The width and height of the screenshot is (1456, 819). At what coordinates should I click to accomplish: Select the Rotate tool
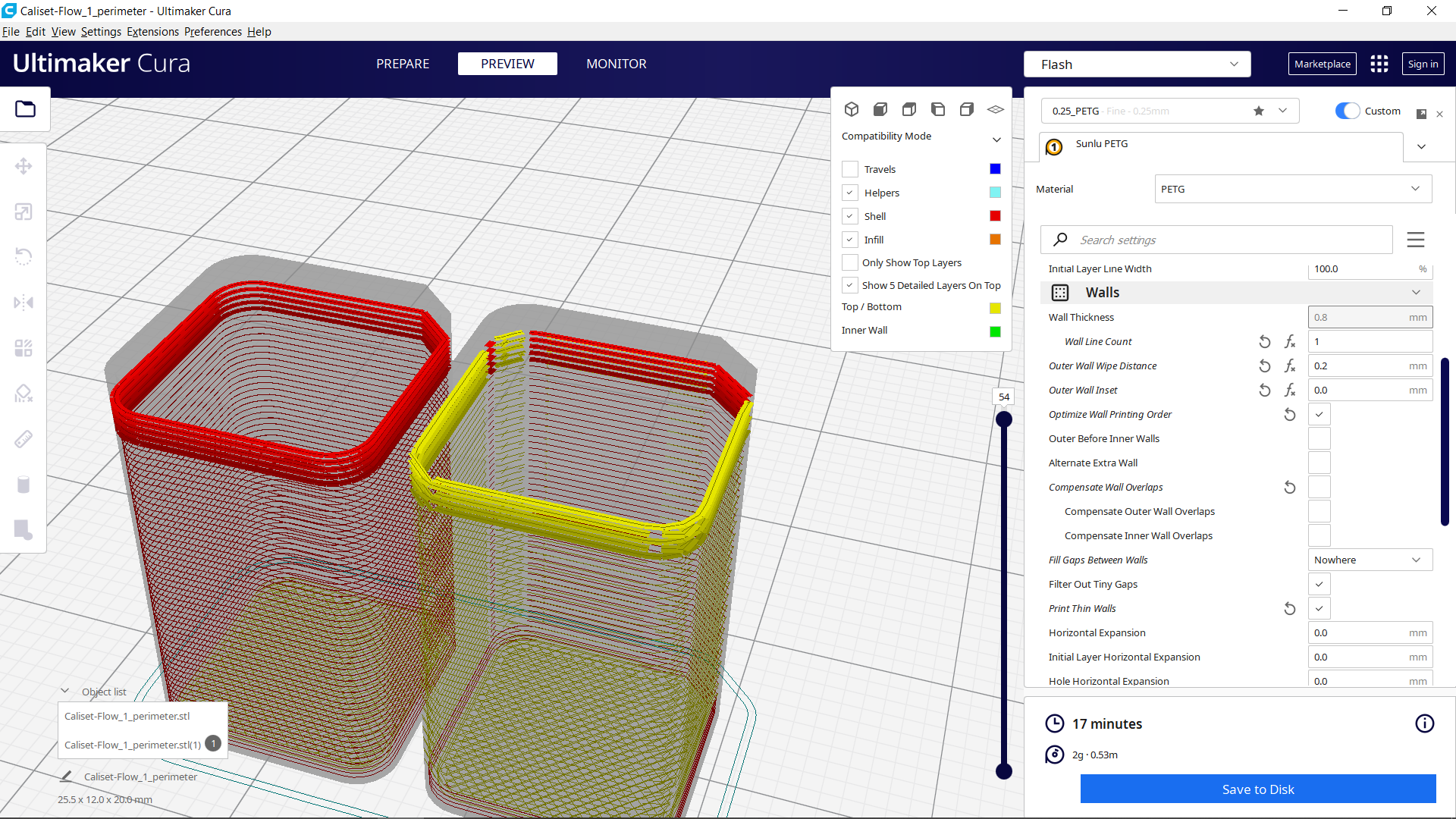pos(24,256)
